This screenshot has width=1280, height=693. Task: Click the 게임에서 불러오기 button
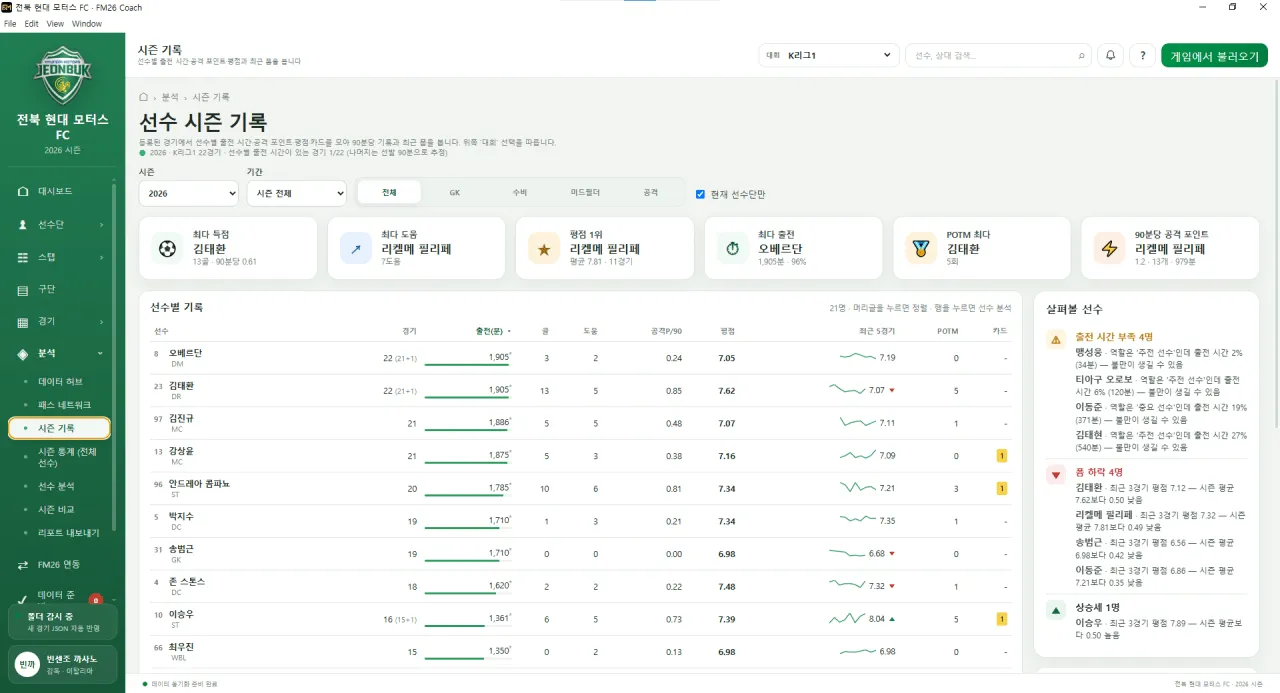[x=1214, y=56]
